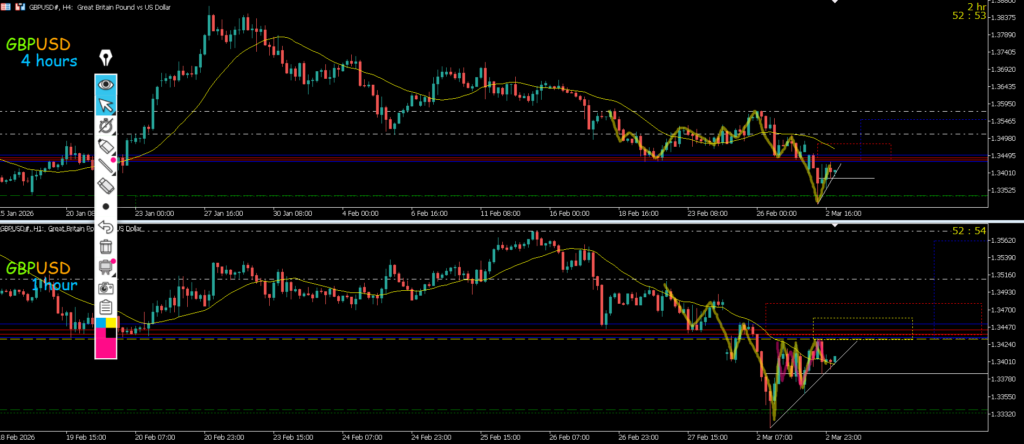
Task: Select the arrow cursor tool
Action: click(x=105, y=105)
